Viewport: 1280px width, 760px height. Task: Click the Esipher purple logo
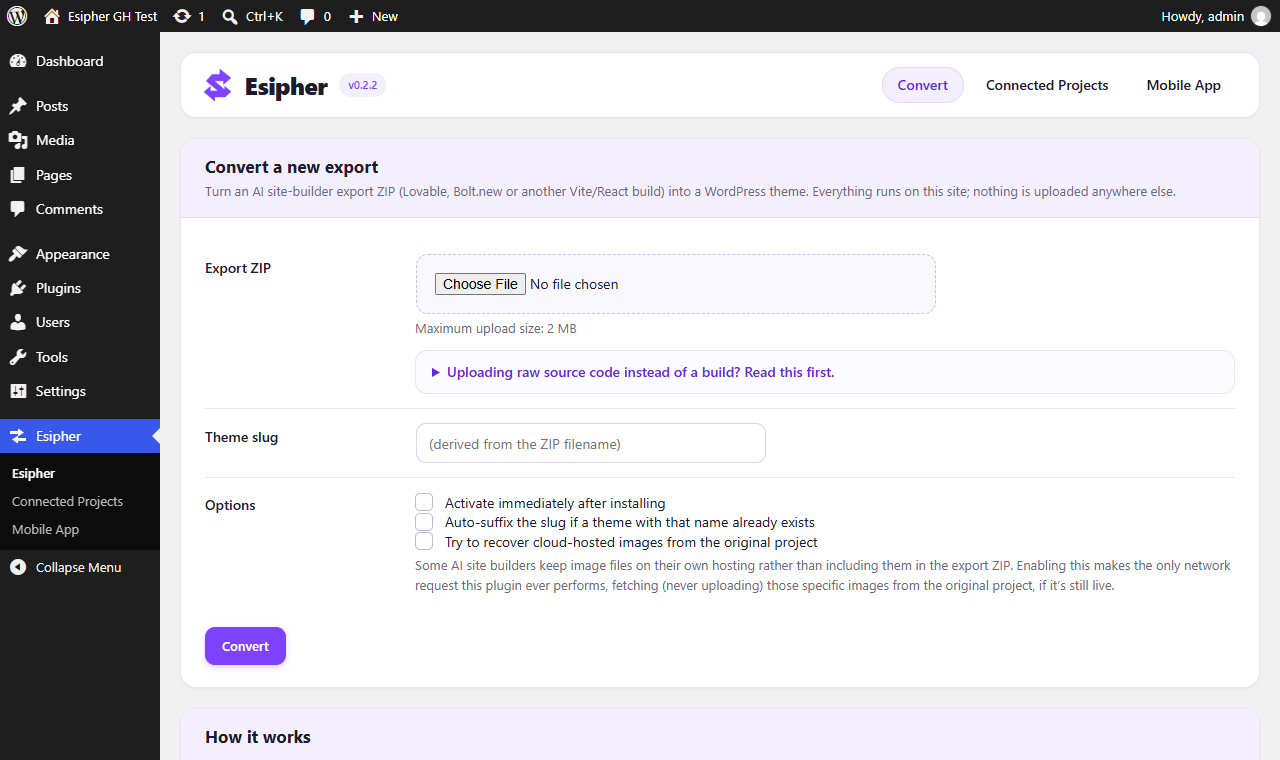[x=218, y=86]
